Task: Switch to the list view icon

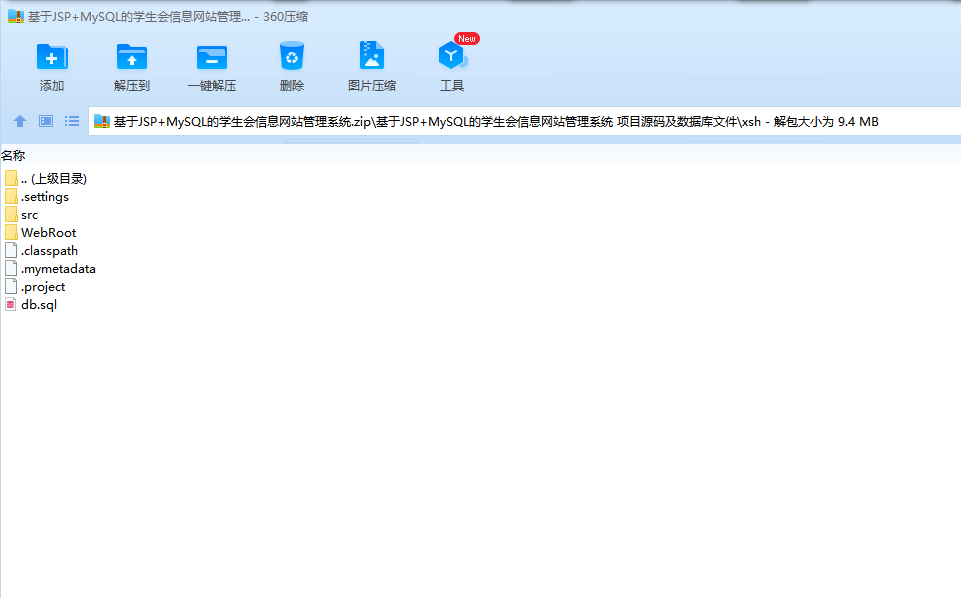Action: tap(72, 121)
